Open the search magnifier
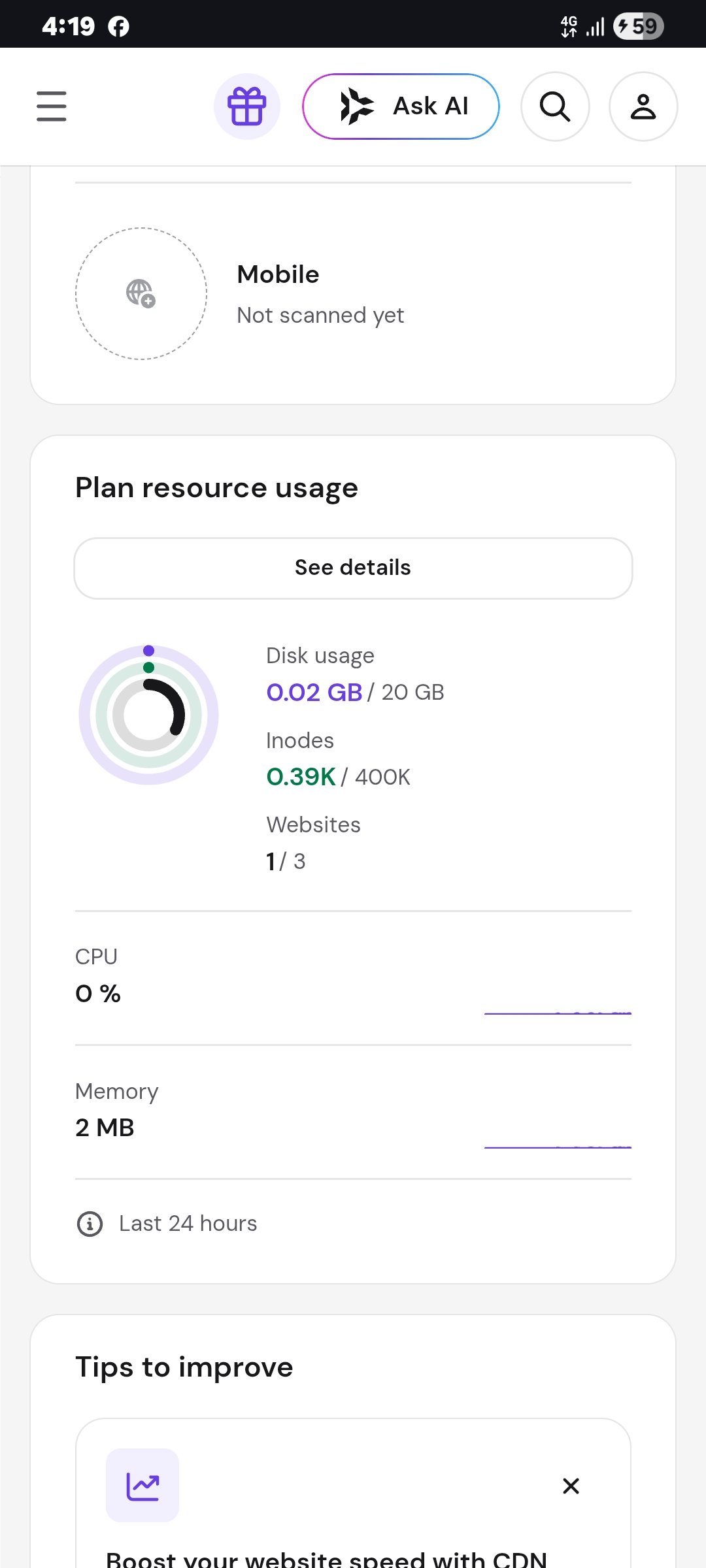This screenshot has width=706, height=1568. tap(555, 106)
